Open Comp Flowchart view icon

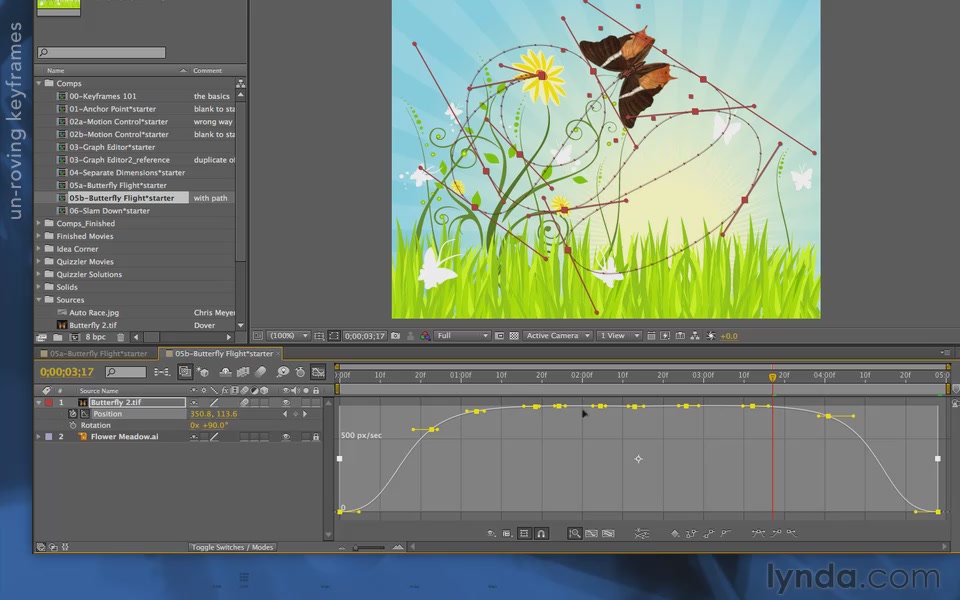(695, 336)
